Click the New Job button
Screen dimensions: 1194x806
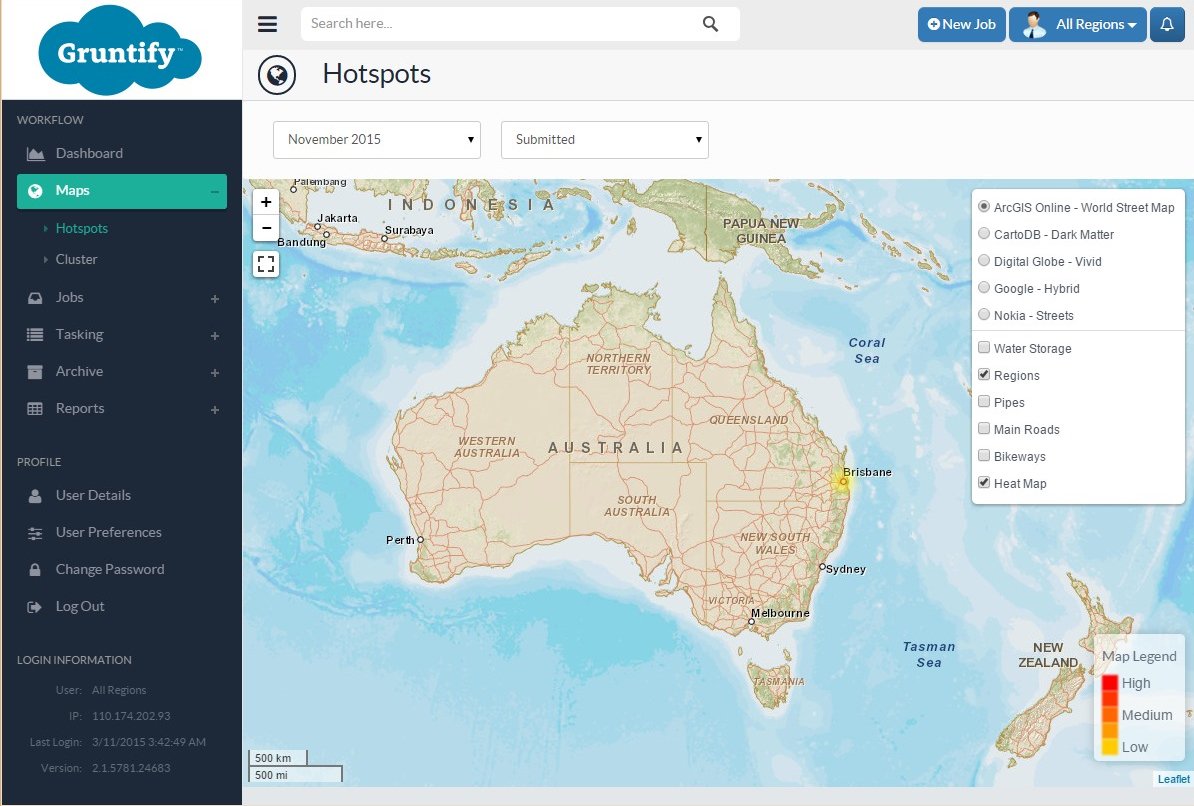pyautogui.click(x=961, y=24)
